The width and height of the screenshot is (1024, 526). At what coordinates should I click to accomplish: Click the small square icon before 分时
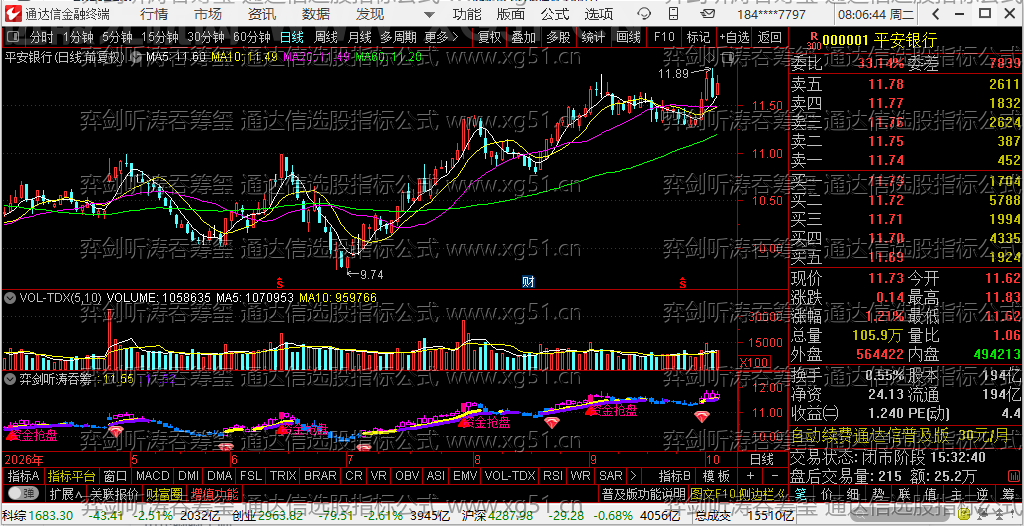[x=14, y=37]
